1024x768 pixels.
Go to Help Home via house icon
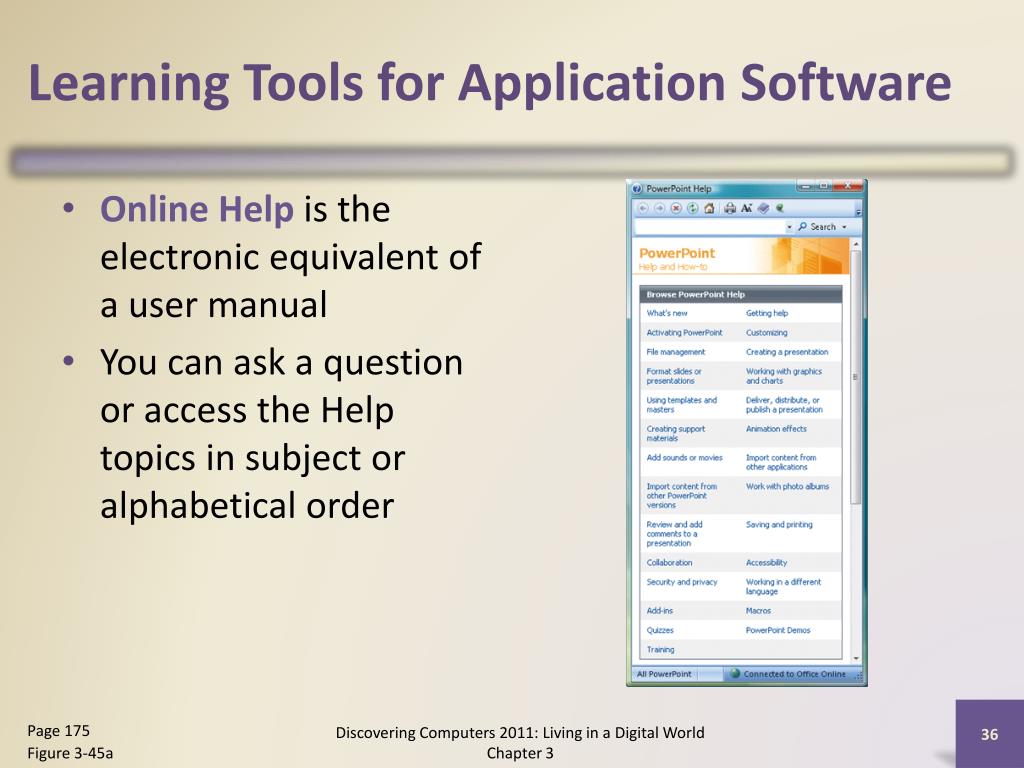[709, 208]
